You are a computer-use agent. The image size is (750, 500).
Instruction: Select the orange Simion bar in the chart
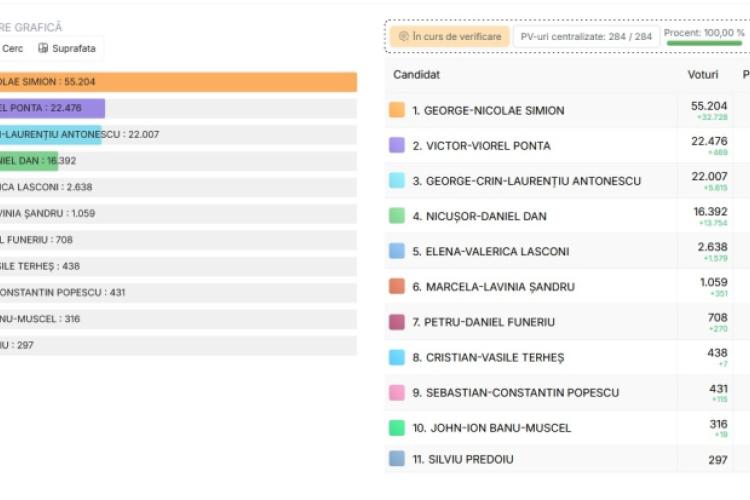click(178, 82)
